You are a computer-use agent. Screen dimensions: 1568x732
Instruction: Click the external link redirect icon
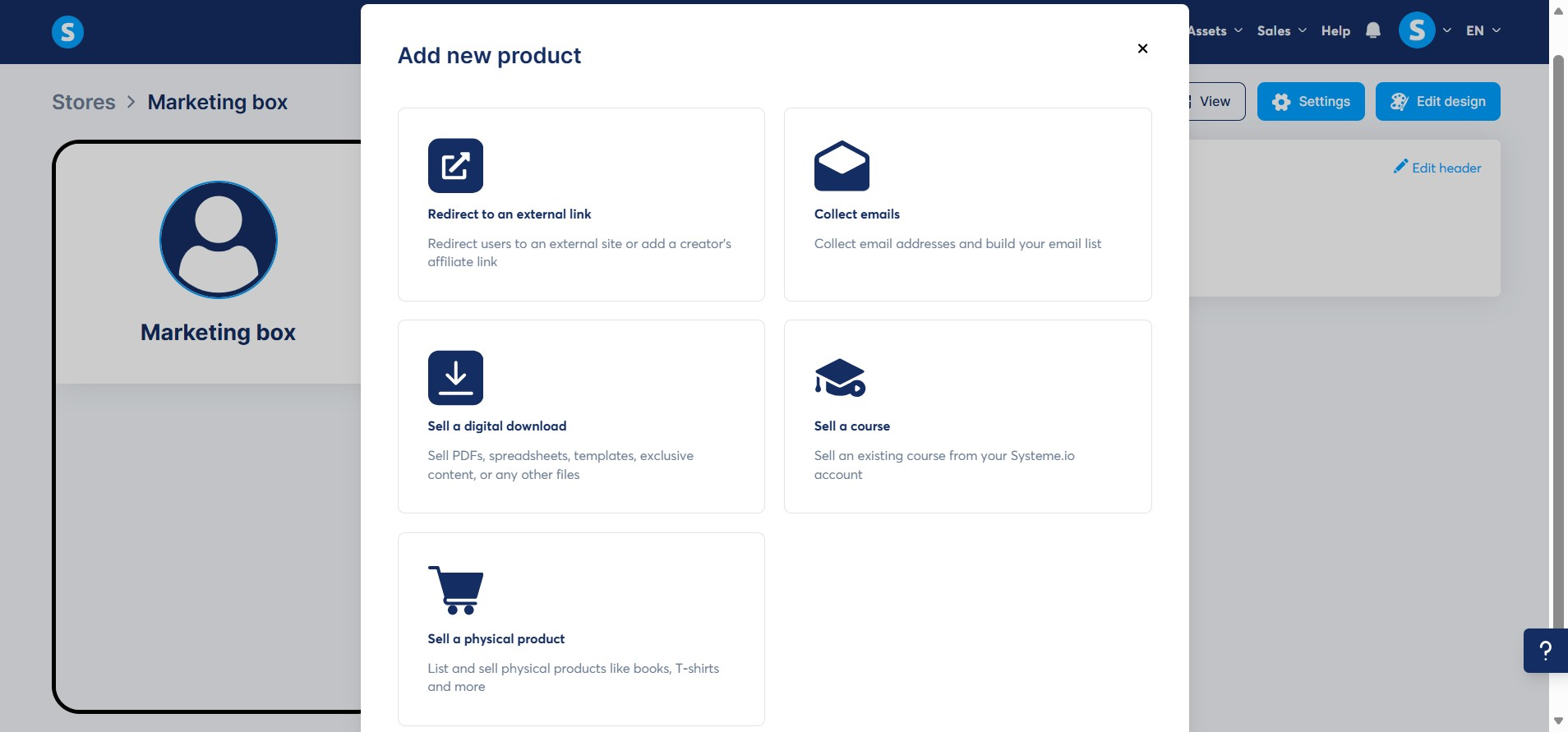click(x=455, y=165)
